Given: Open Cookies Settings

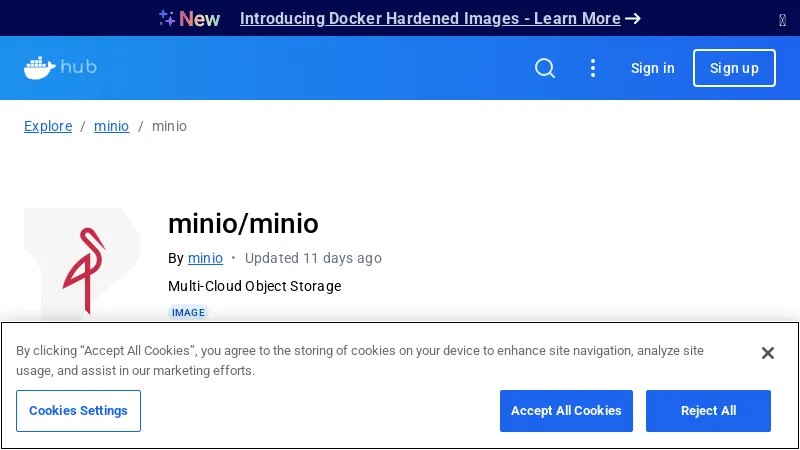Looking at the screenshot, I should point(78,411).
